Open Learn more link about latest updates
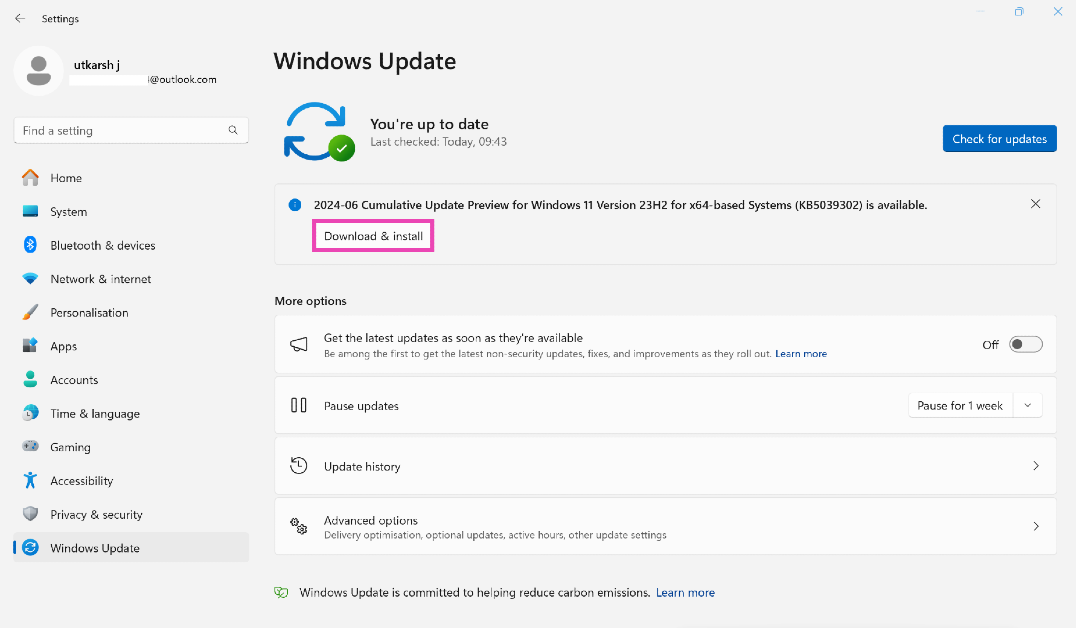Image resolution: width=1076 pixels, height=628 pixels. tap(801, 353)
